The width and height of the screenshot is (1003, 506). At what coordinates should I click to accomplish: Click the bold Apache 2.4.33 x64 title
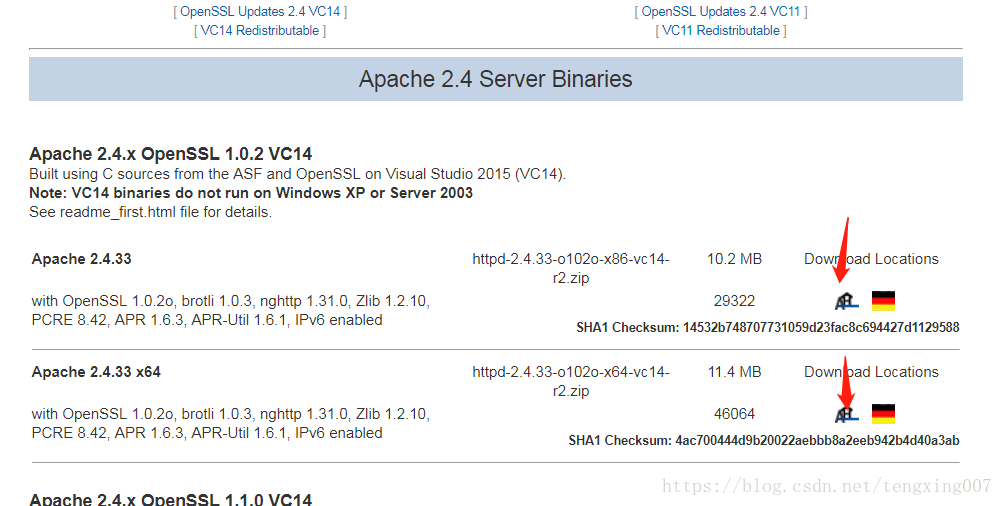point(96,372)
